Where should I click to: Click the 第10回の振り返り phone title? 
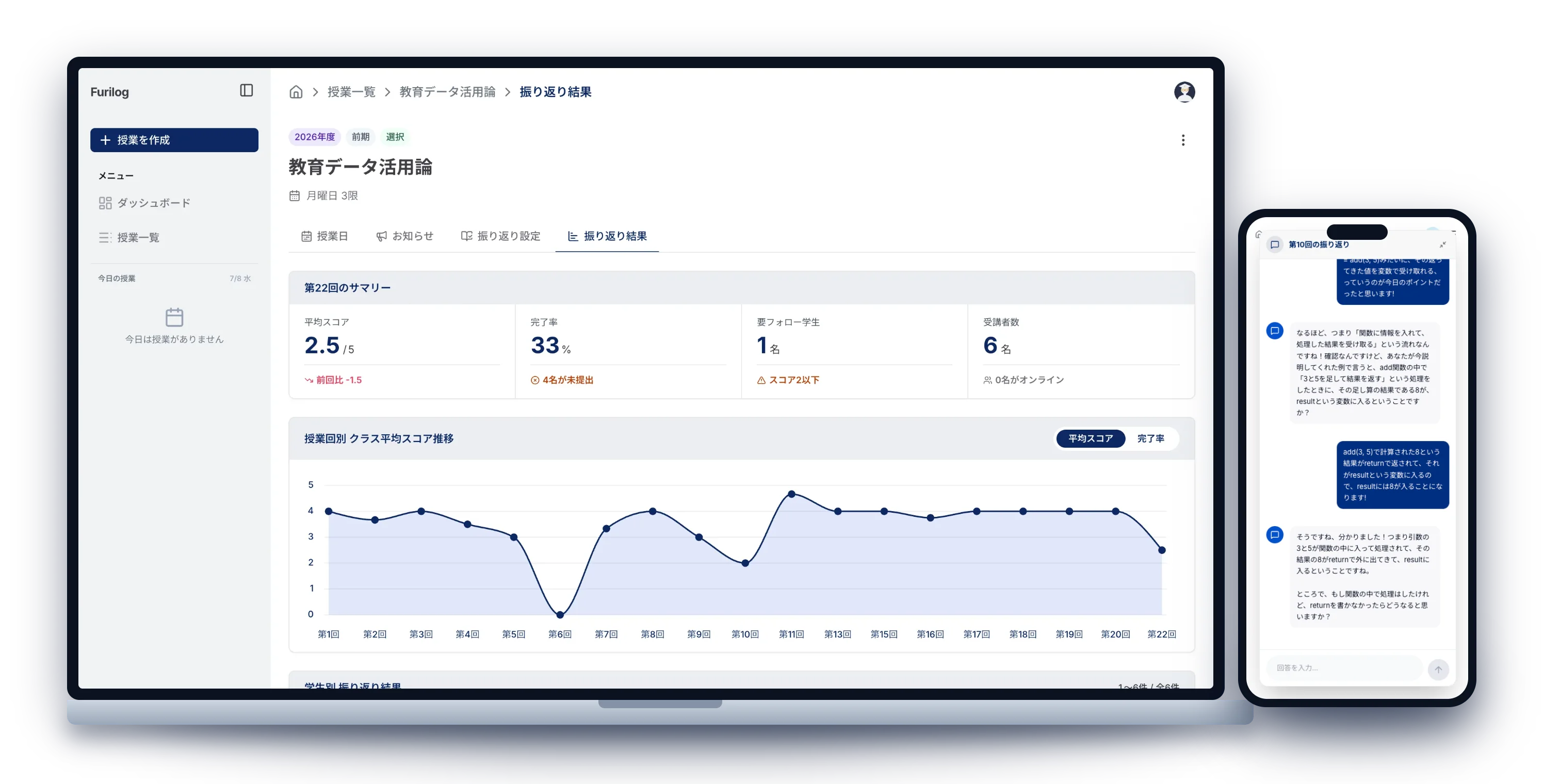1319,245
